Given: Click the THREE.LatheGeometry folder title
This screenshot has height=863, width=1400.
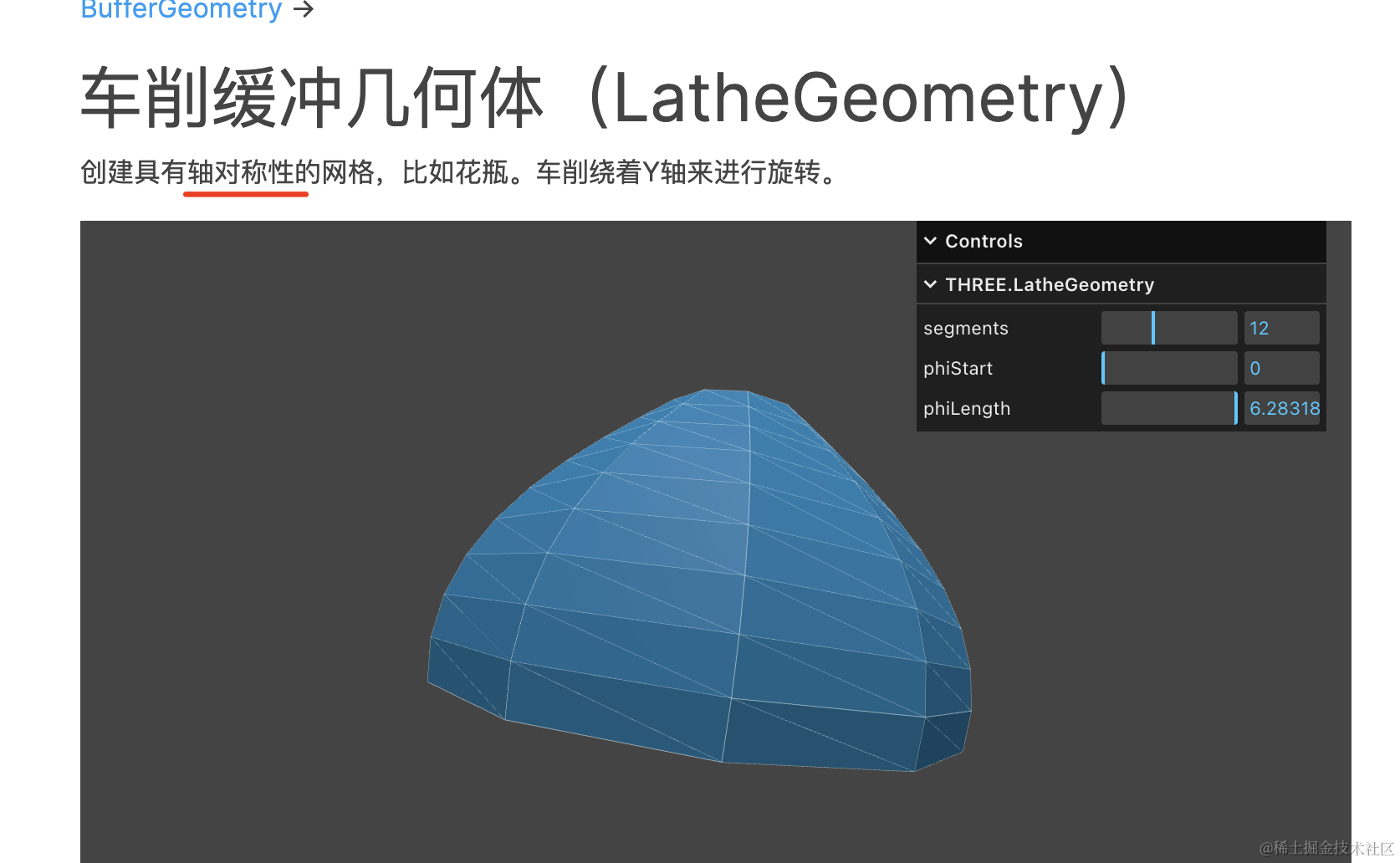Looking at the screenshot, I should coord(1050,284).
